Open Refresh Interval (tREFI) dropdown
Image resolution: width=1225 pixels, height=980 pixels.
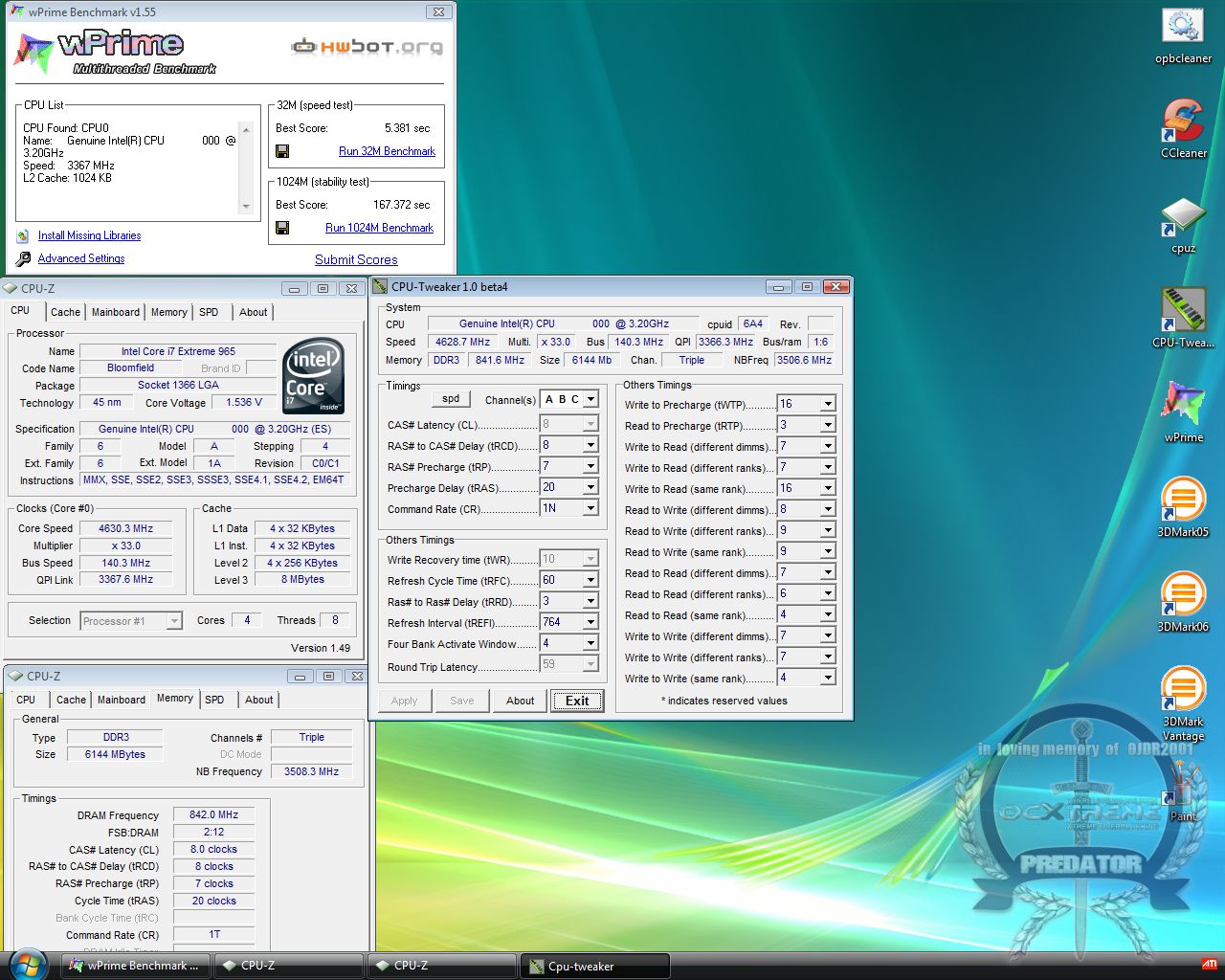[590, 622]
